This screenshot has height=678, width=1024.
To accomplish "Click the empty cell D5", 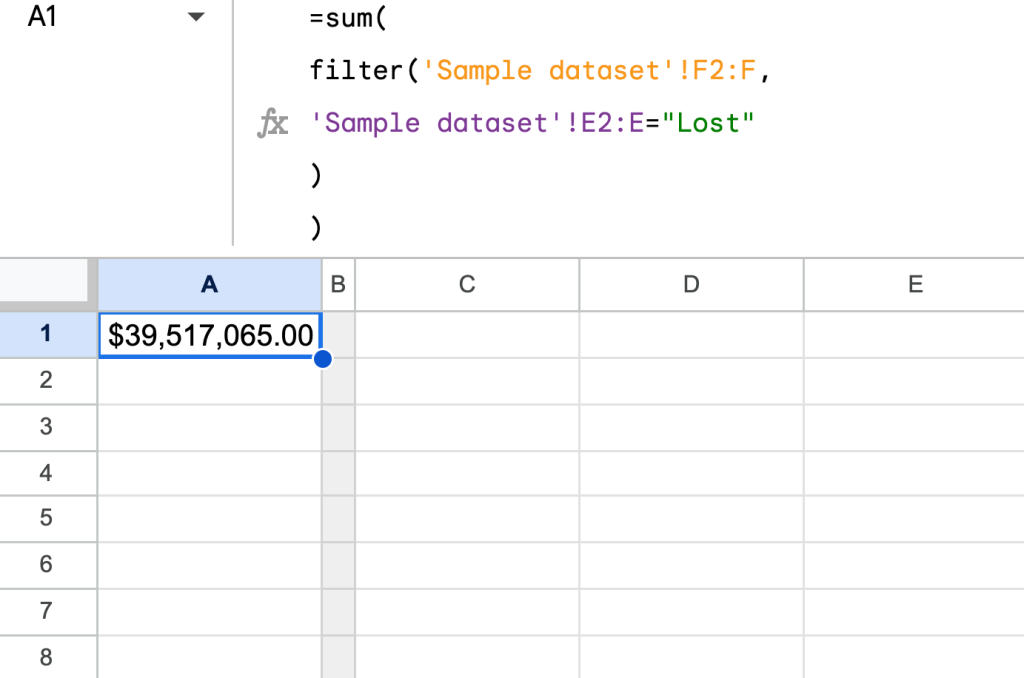I will pyautogui.click(x=690, y=518).
